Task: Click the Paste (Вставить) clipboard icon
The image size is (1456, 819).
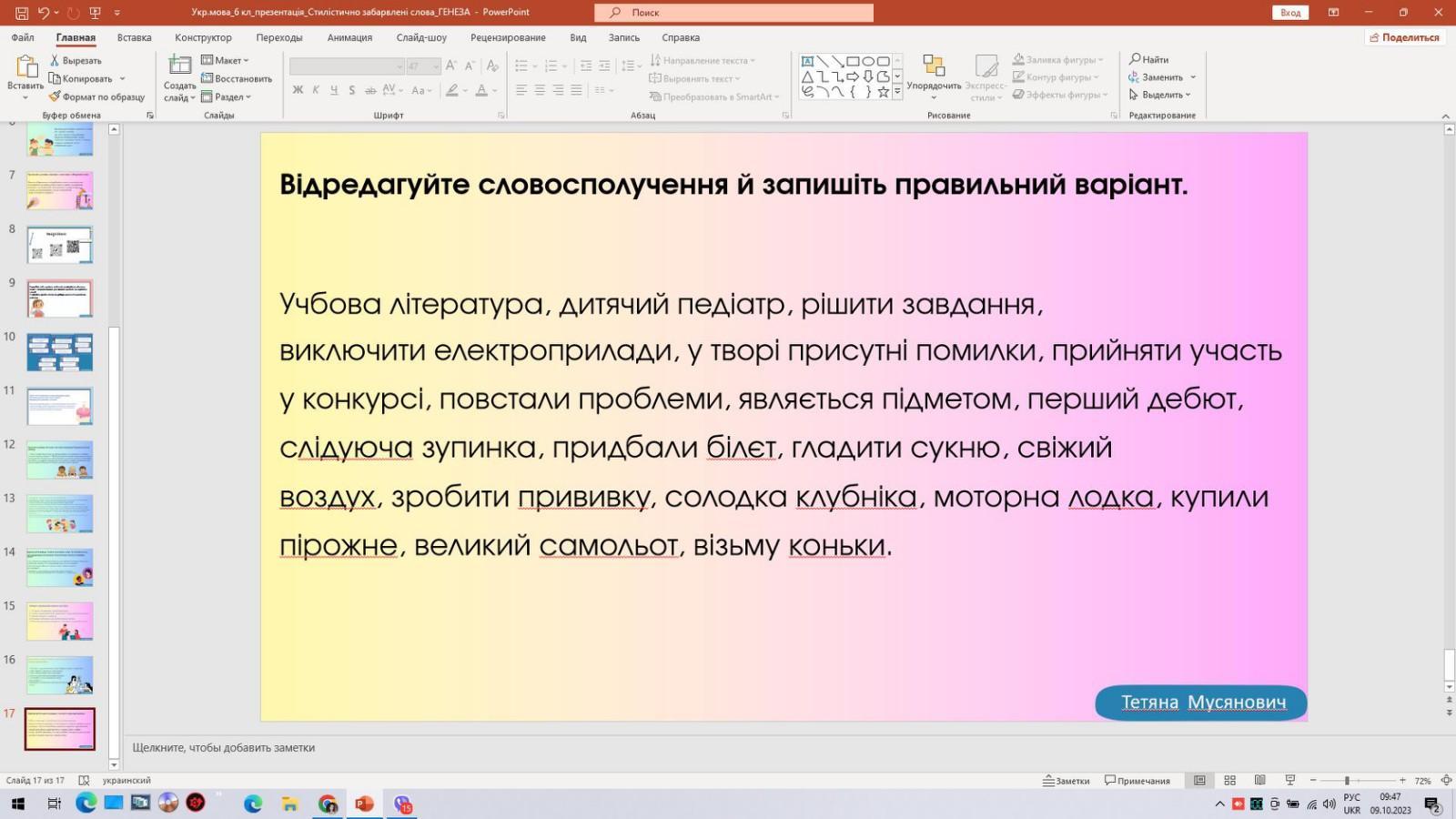Action: [x=25, y=68]
